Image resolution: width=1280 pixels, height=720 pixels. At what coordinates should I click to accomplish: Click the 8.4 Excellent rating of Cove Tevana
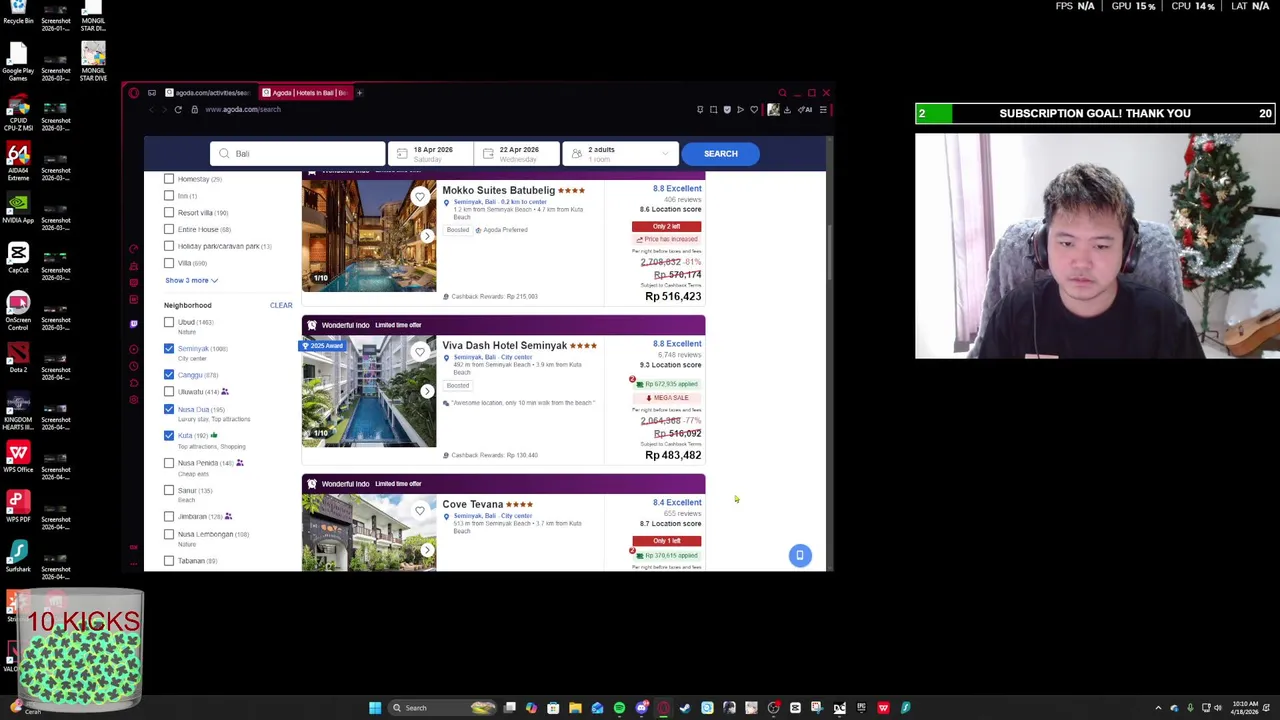(x=677, y=503)
